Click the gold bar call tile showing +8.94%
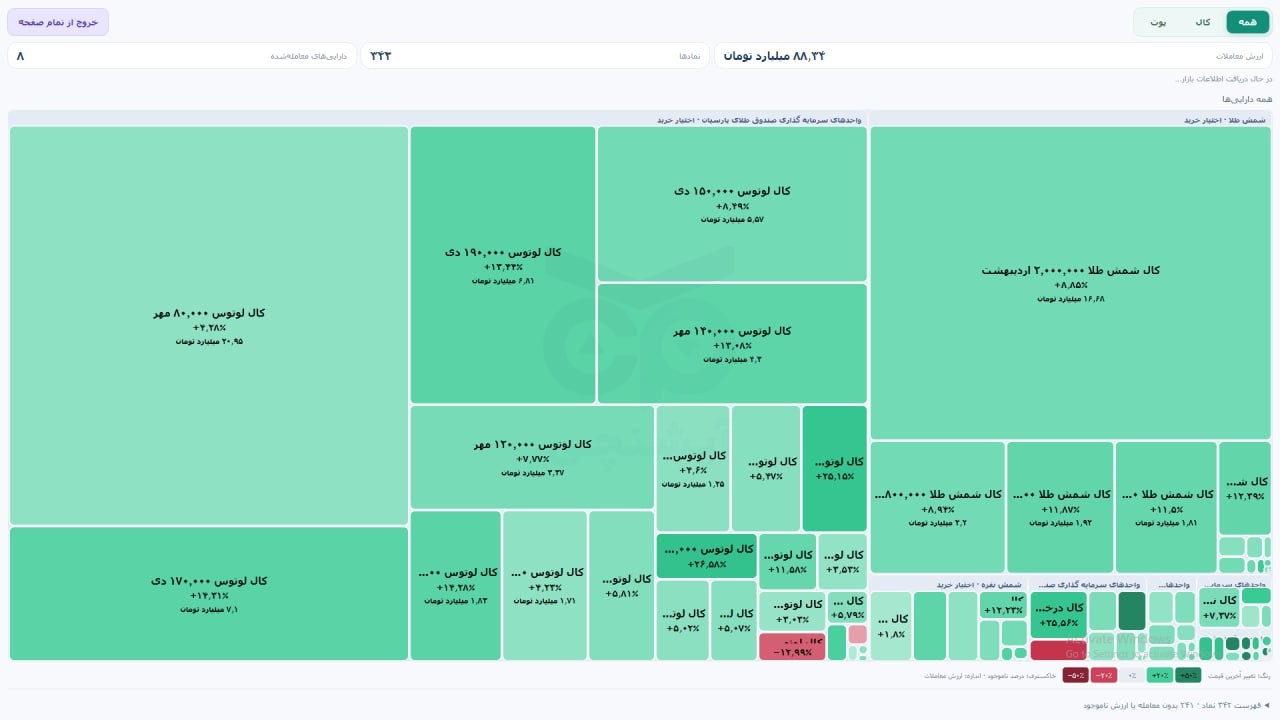Screen dimensions: 1280x720 [938, 507]
